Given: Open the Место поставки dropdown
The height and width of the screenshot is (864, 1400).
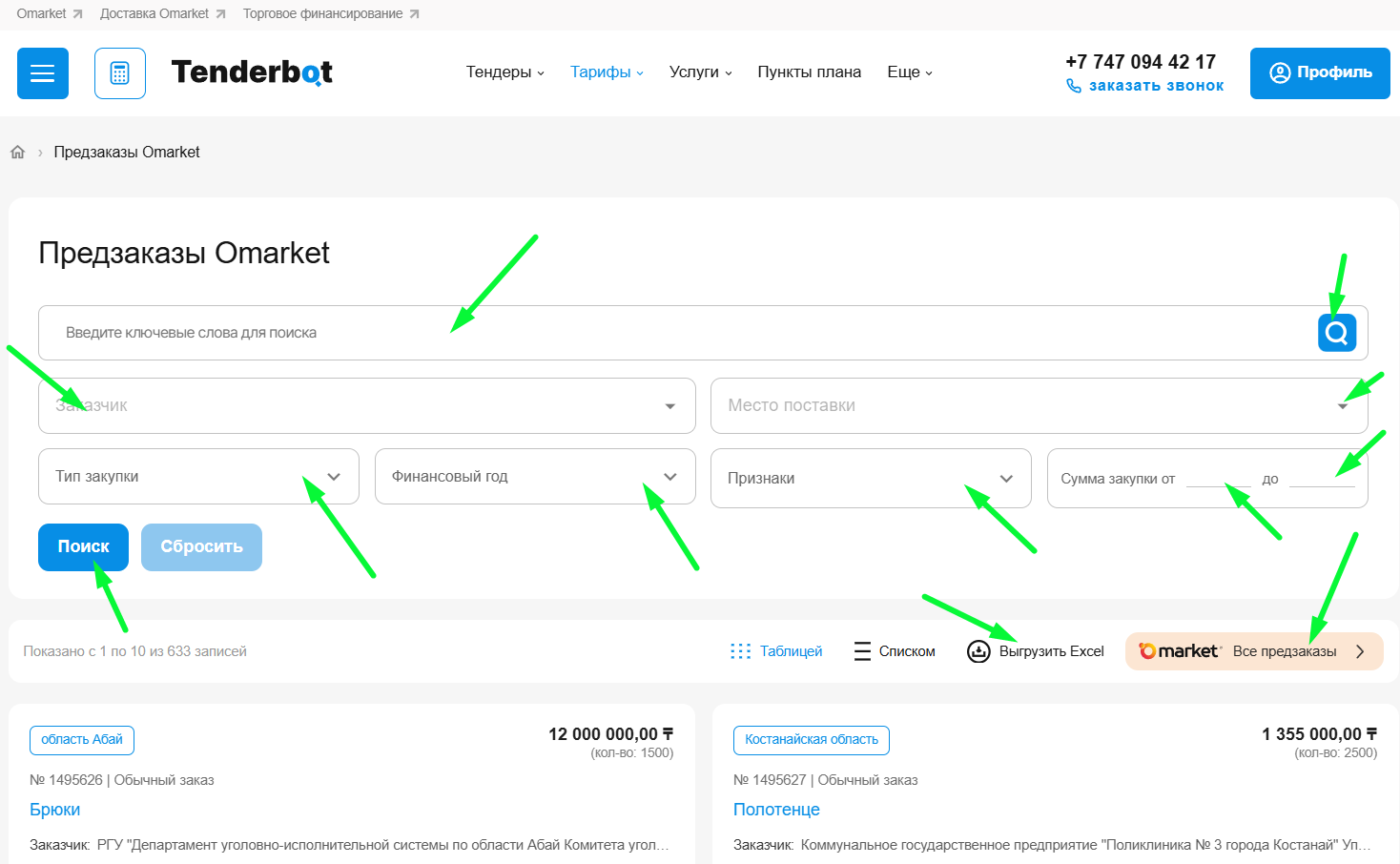Looking at the screenshot, I should click(1040, 406).
